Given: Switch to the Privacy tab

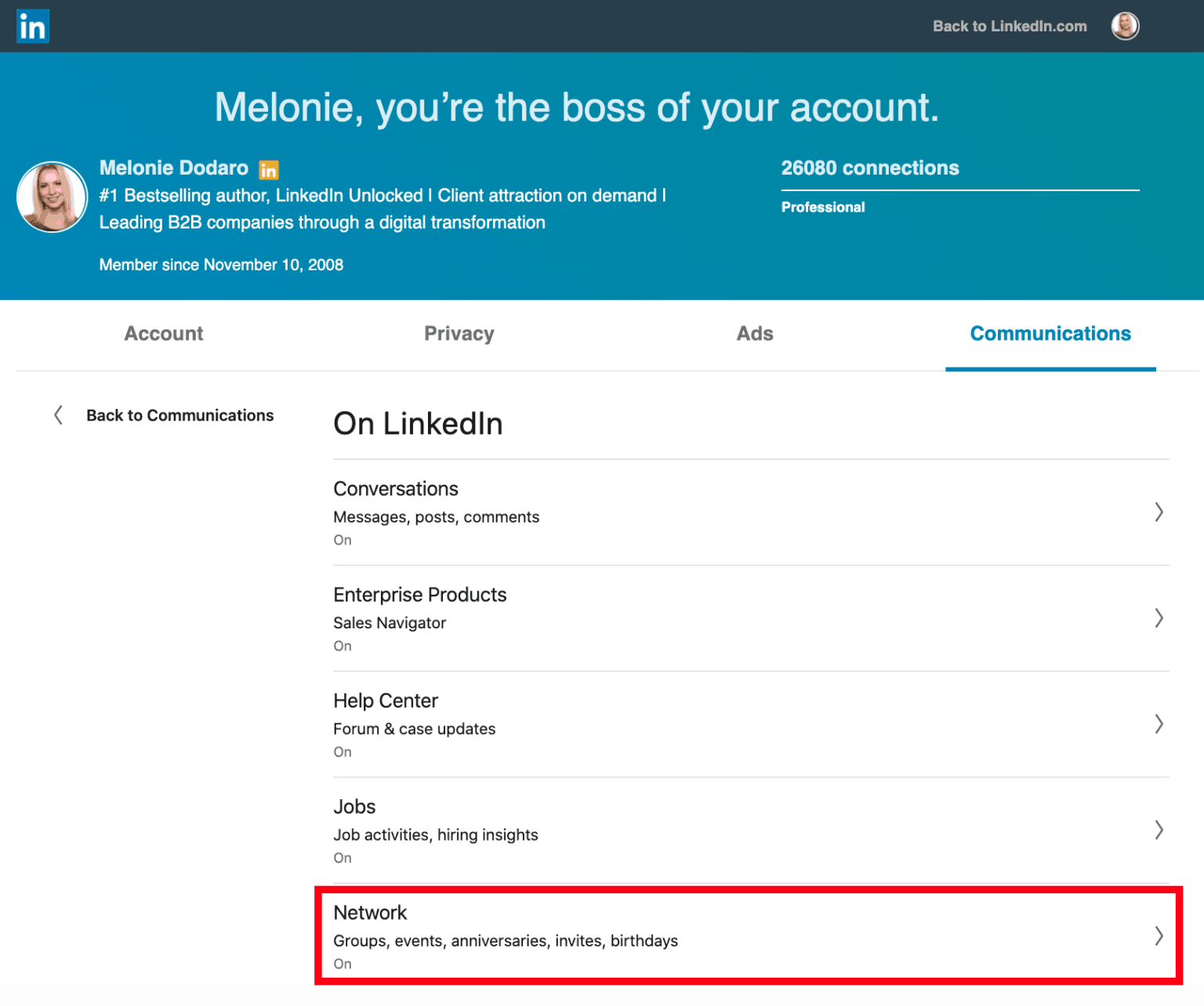Looking at the screenshot, I should click(459, 334).
